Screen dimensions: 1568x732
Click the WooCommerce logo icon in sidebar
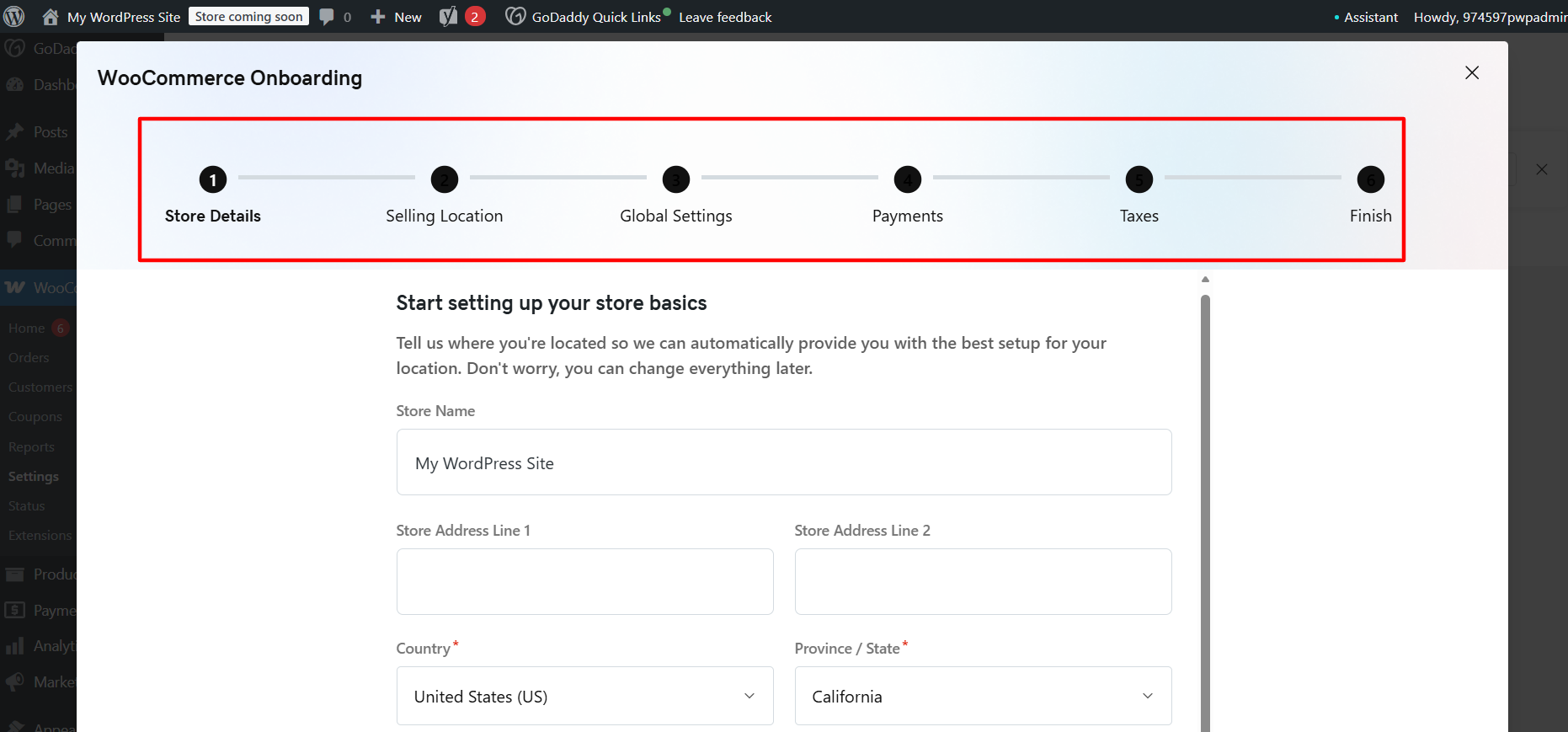[14, 288]
